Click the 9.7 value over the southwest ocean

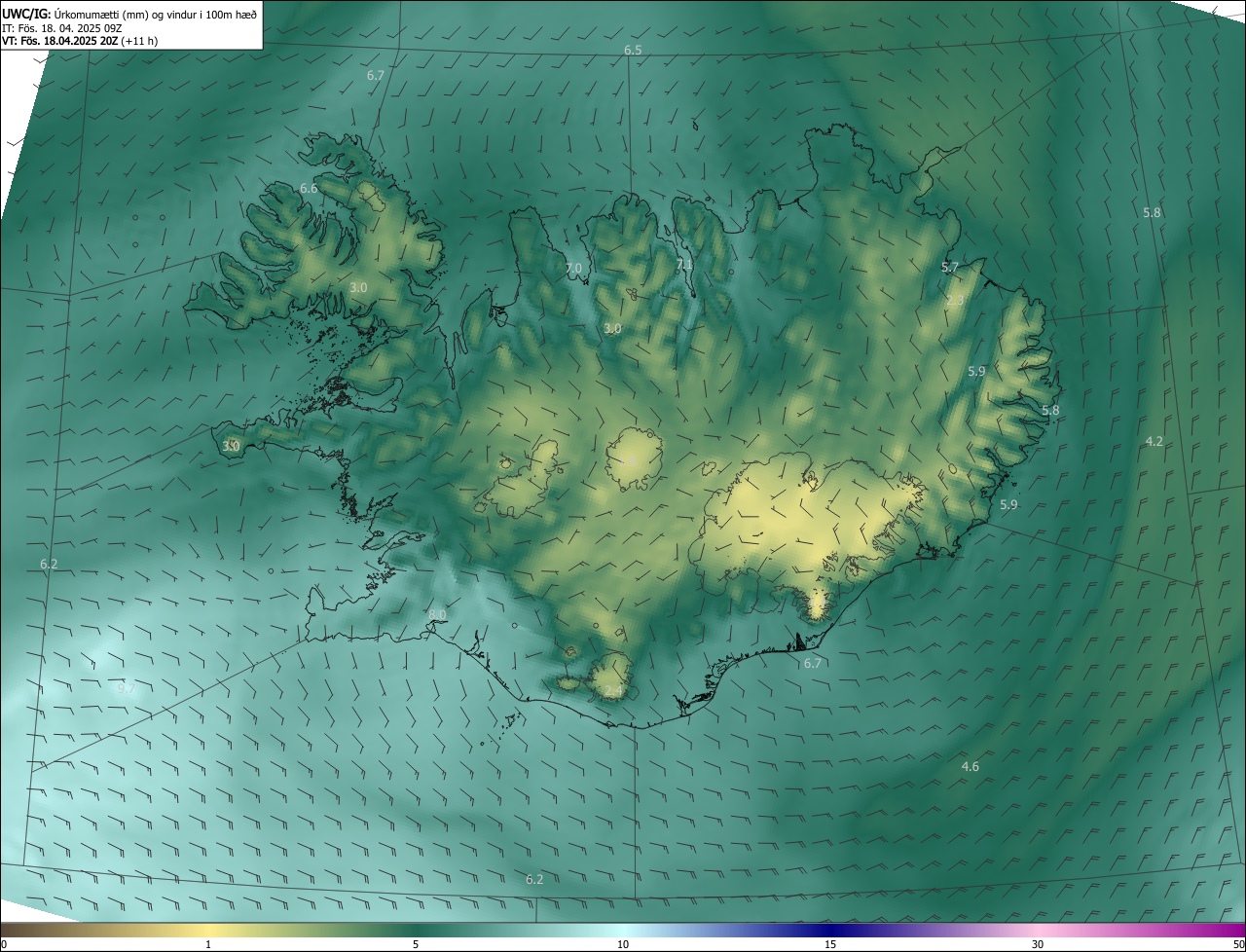pos(126,688)
